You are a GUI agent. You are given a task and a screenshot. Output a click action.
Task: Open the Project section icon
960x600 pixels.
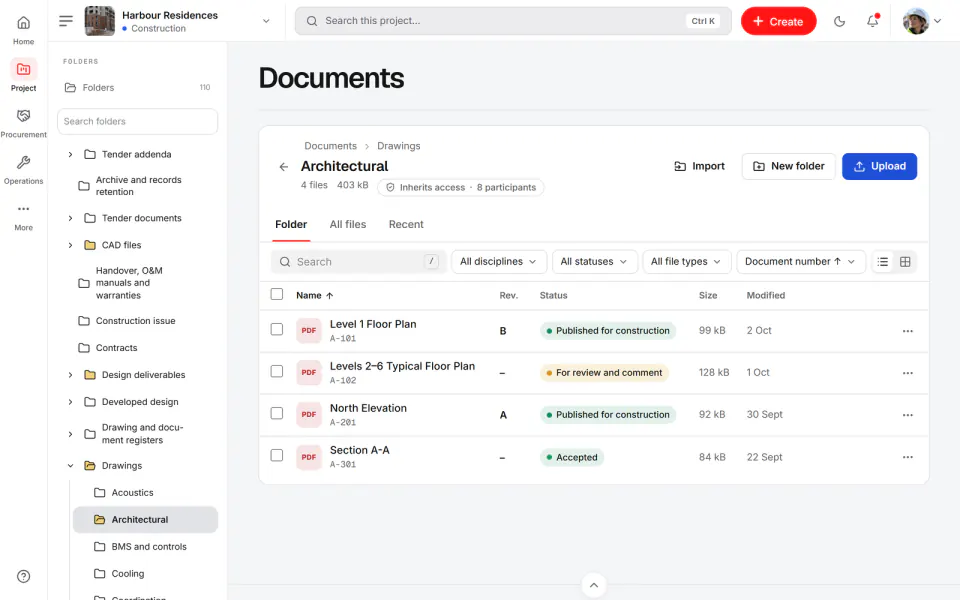23,69
